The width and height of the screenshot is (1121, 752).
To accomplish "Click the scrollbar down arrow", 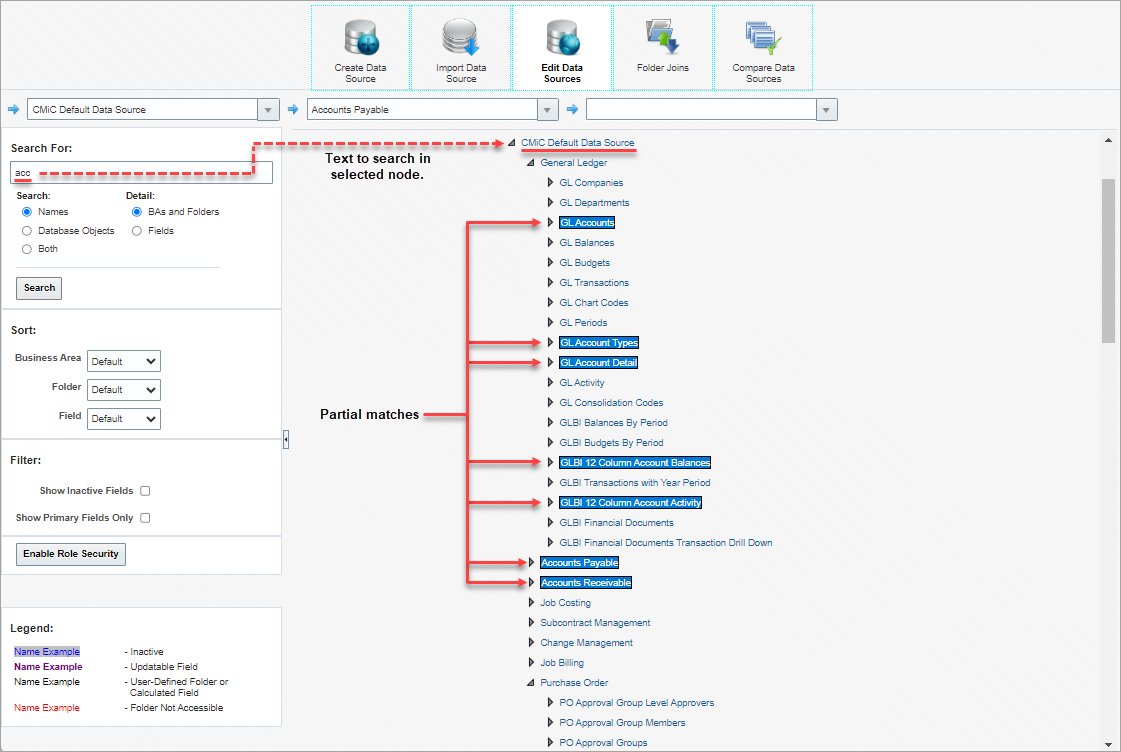I will (x=1108, y=744).
